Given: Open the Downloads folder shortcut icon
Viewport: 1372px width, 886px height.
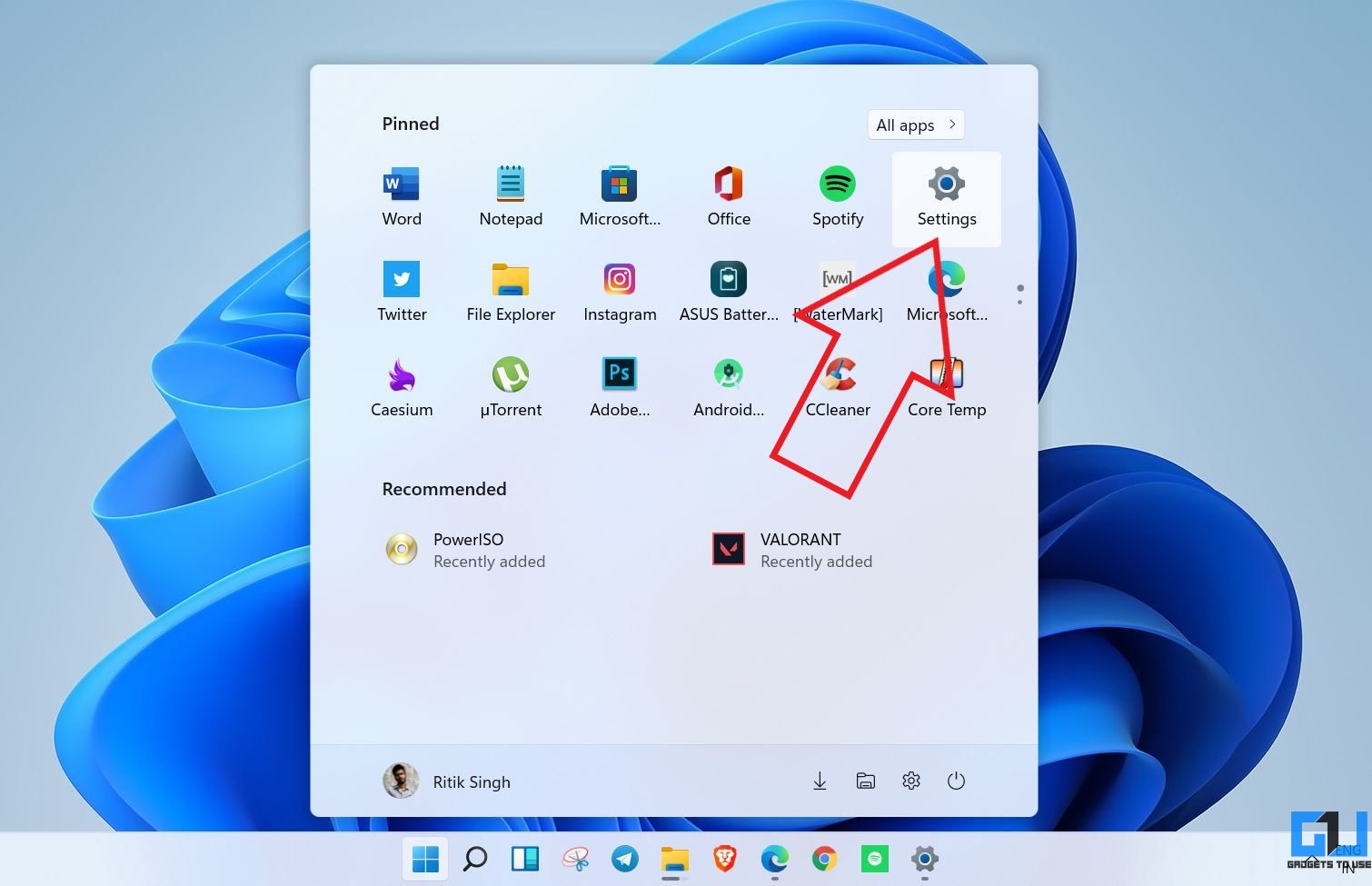Looking at the screenshot, I should point(820,781).
